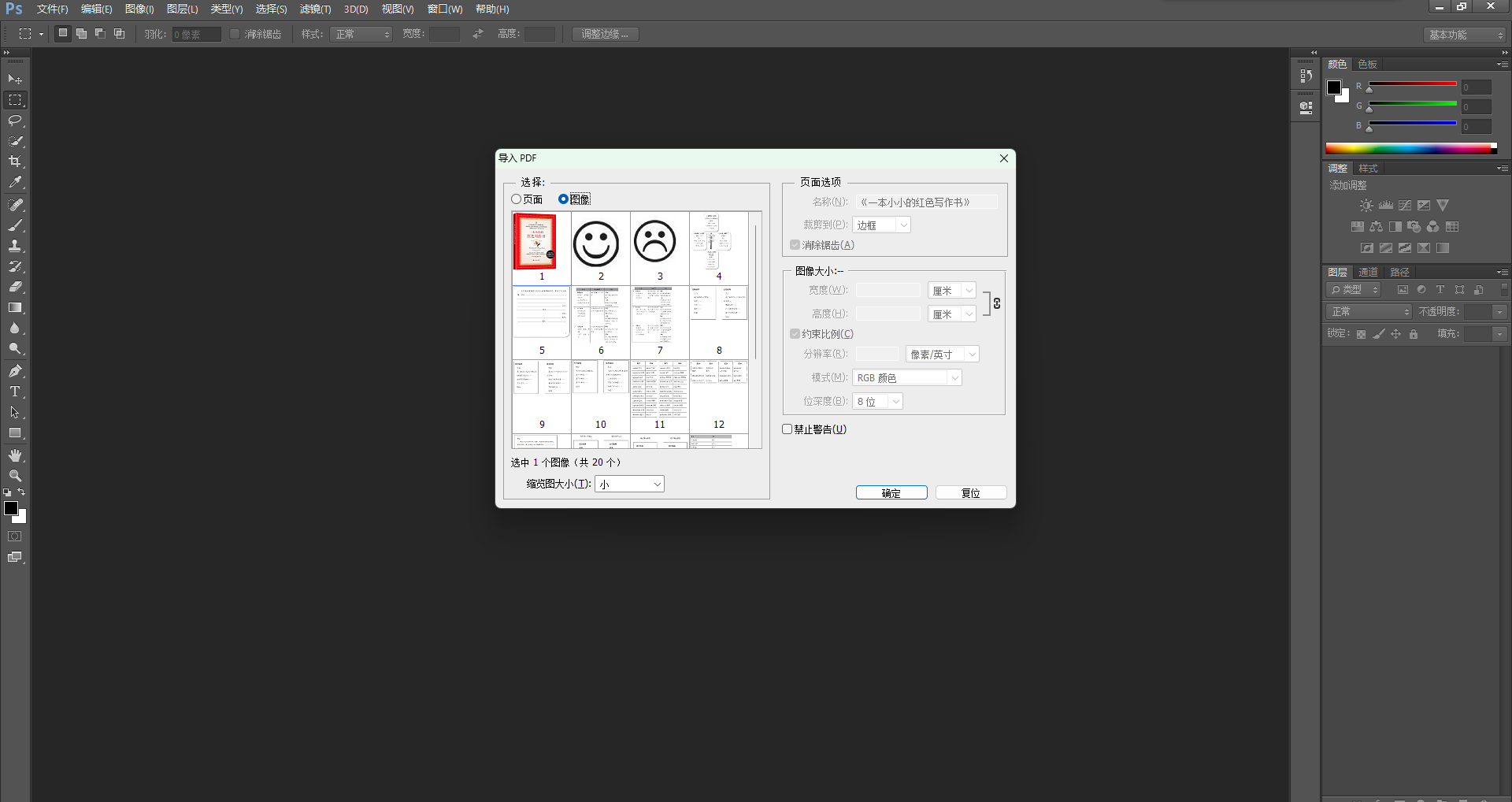
Task: Select the Lasso tool
Action: (x=15, y=121)
